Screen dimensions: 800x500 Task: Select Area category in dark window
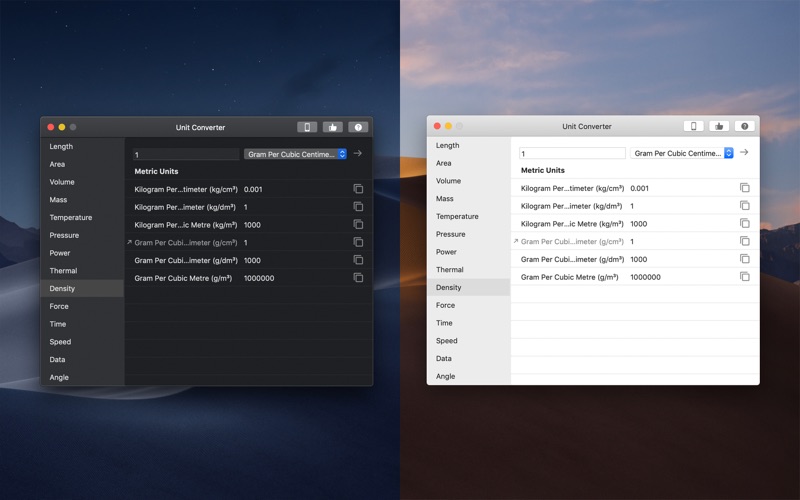pyautogui.click(x=82, y=164)
